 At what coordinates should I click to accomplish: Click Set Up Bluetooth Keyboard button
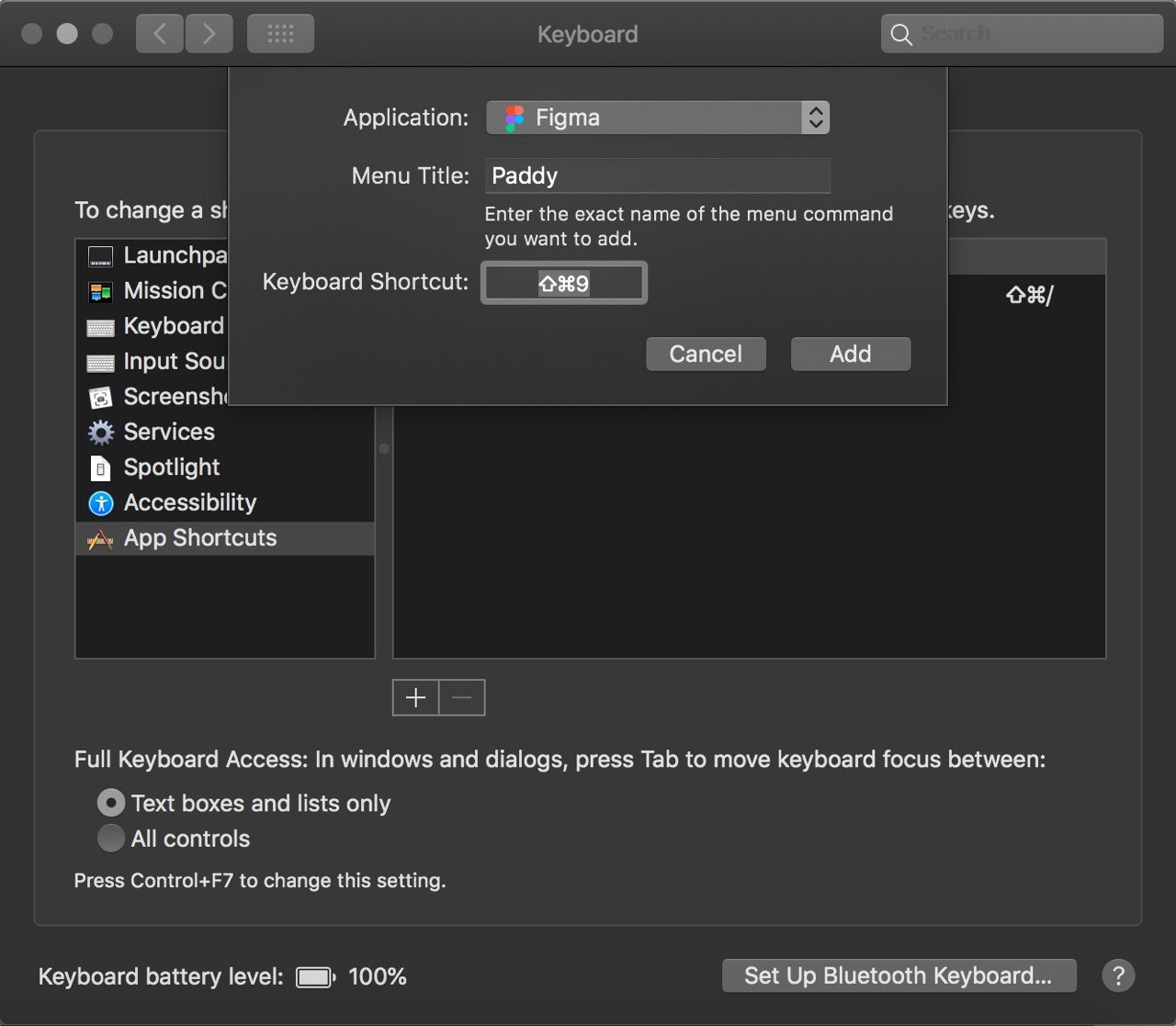899,975
